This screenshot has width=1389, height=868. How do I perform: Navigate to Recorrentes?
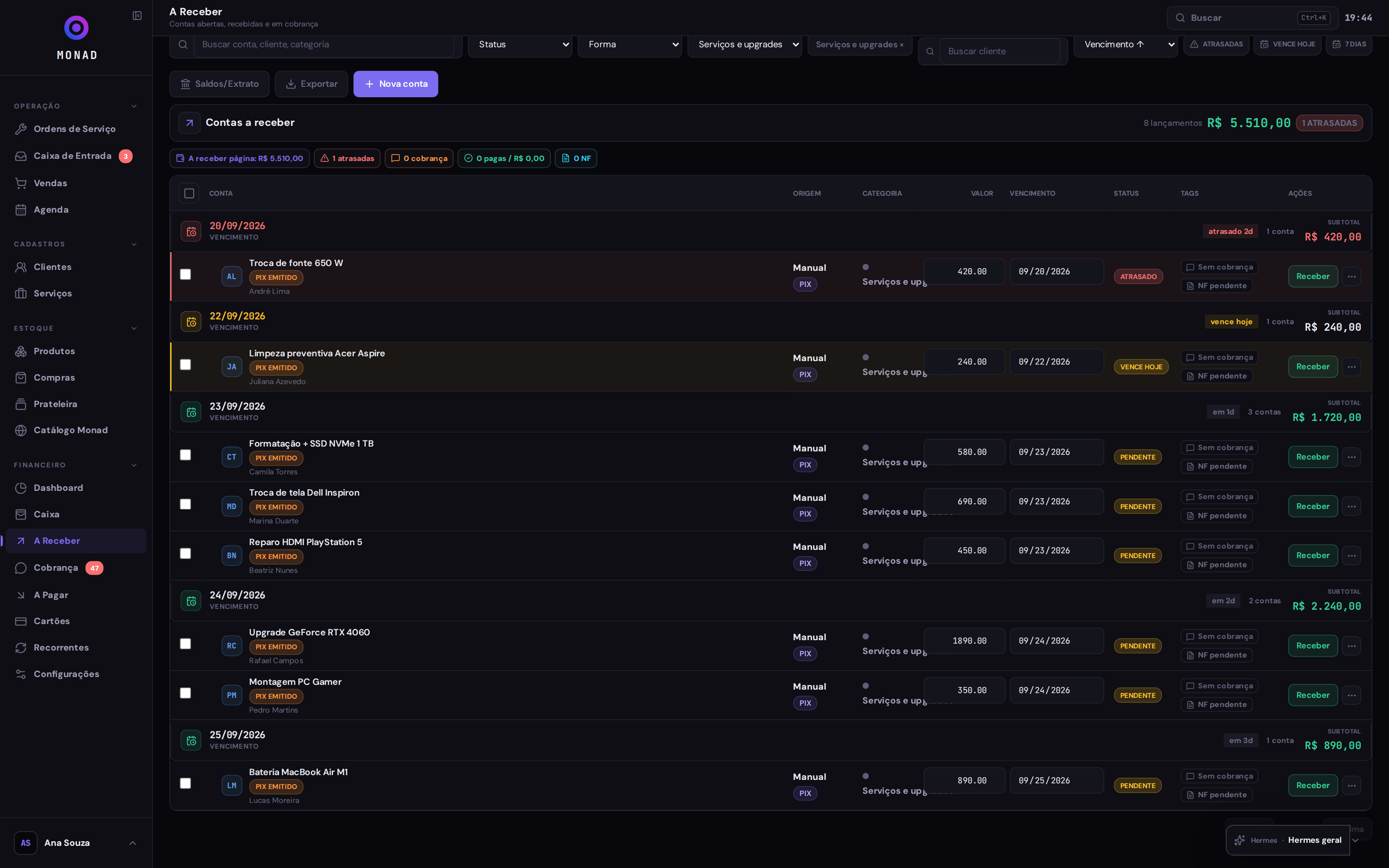76,648
